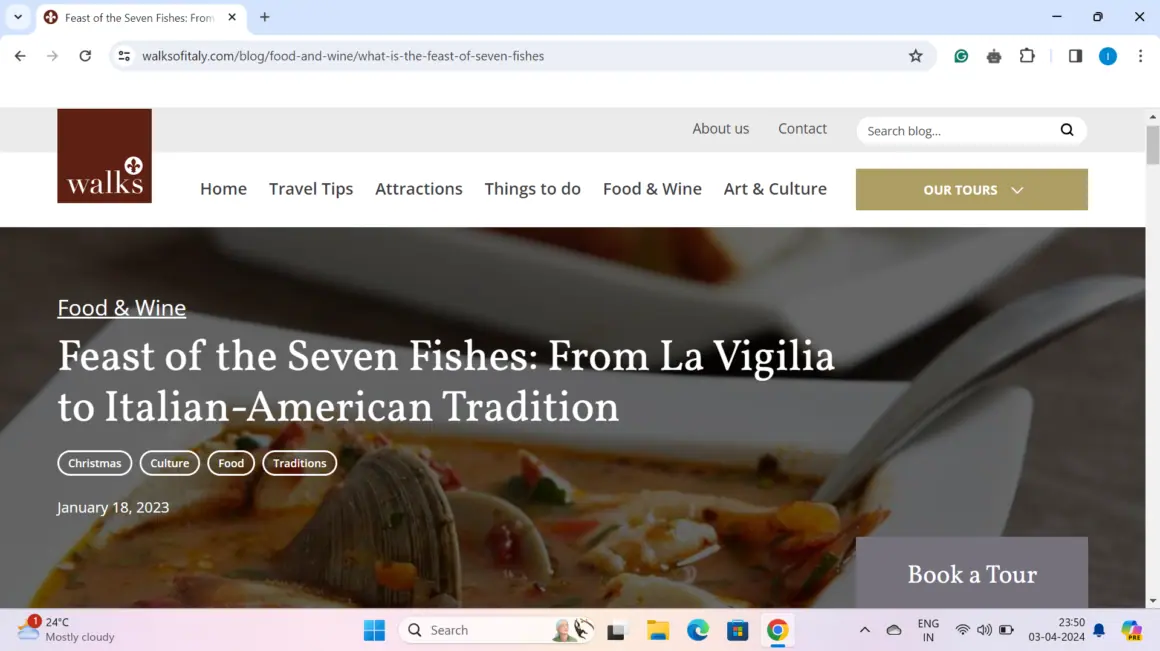Open the Travel Tips menu
The width and height of the screenshot is (1160, 651).
click(x=311, y=189)
